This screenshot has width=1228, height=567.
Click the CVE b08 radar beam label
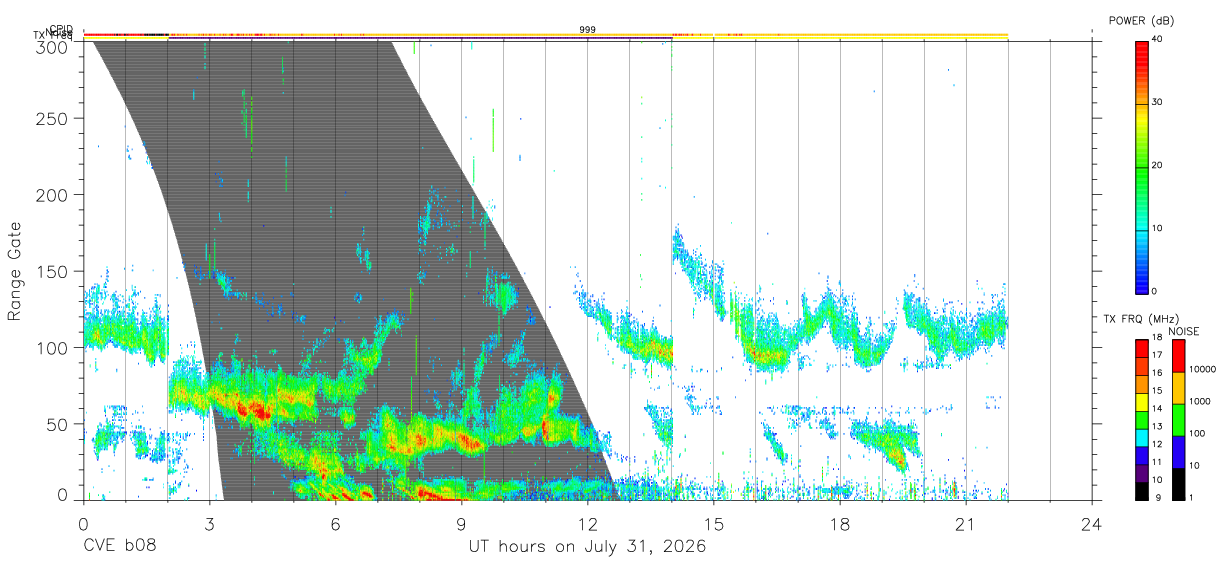coord(118,547)
